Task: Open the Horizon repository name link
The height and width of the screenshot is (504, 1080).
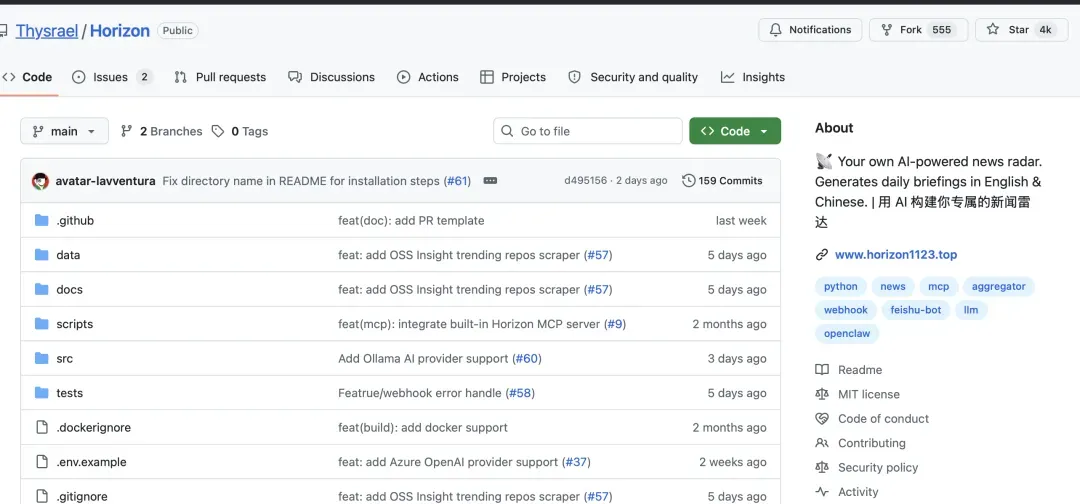Action: [x=120, y=30]
